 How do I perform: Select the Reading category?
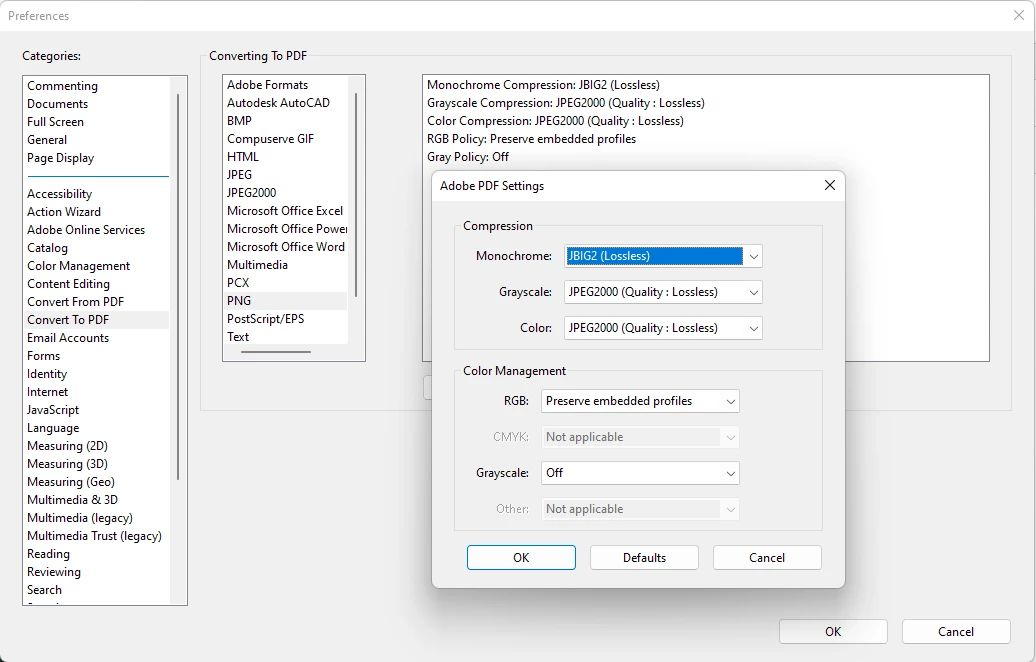(x=48, y=554)
